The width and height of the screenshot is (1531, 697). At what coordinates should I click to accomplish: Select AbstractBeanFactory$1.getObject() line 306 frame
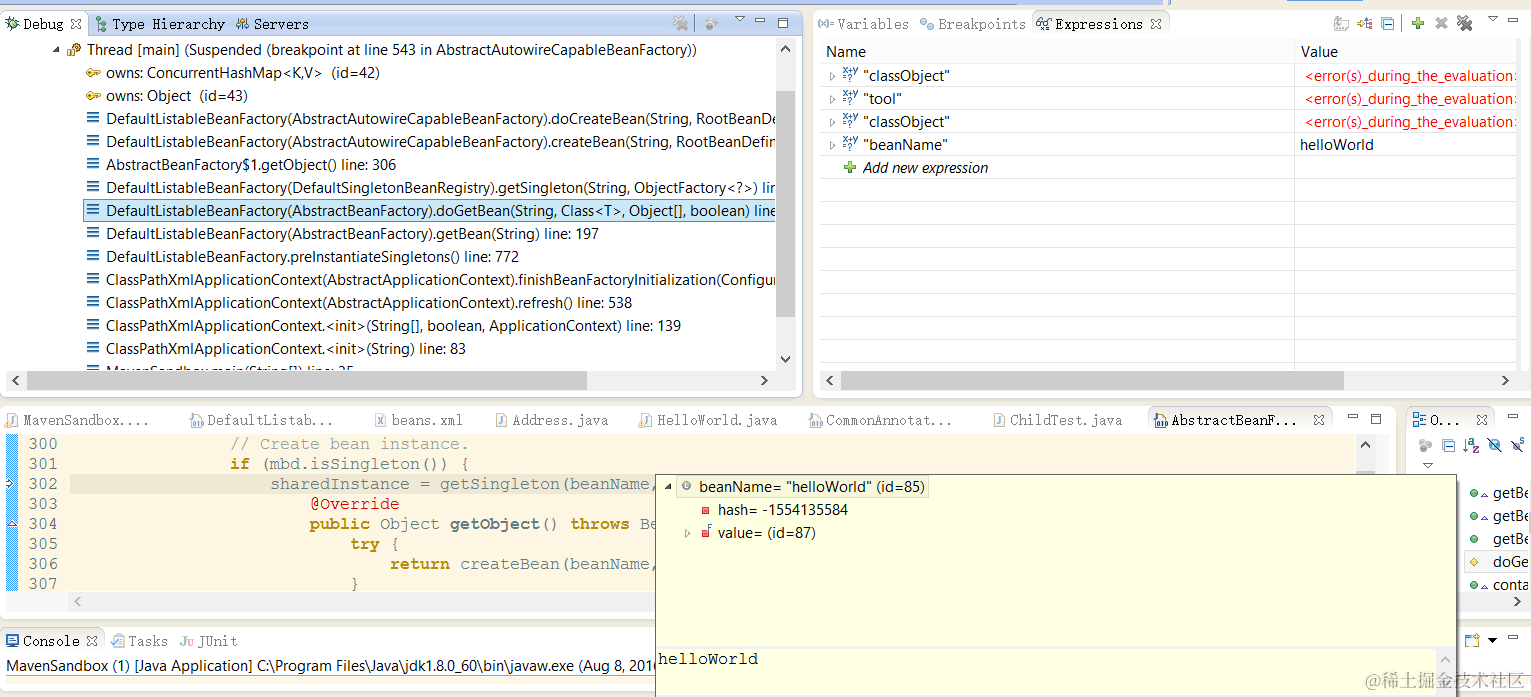pyautogui.click(x=241, y=165)
